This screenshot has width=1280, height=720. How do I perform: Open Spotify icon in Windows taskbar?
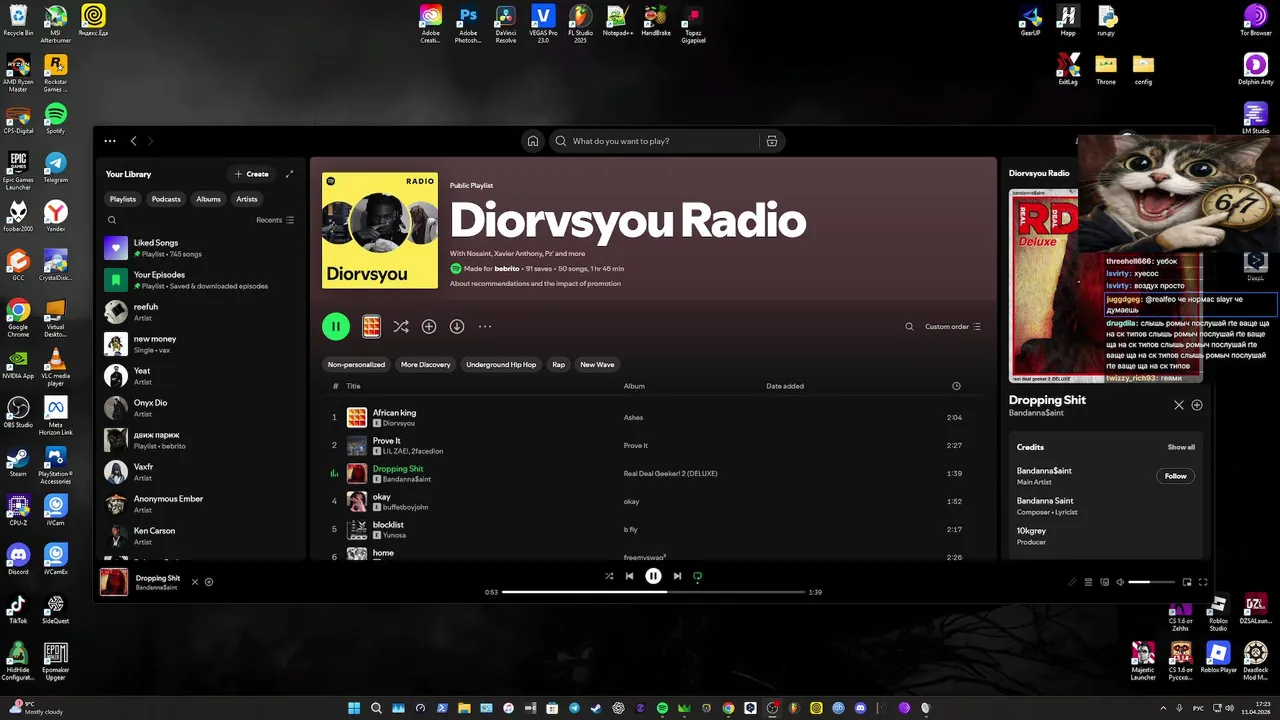662,708
